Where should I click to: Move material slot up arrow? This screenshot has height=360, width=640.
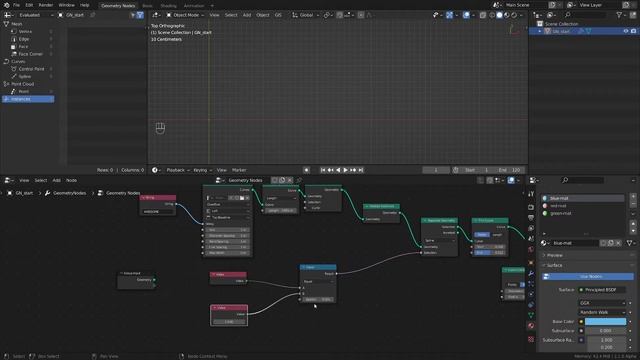coord(633,224)
